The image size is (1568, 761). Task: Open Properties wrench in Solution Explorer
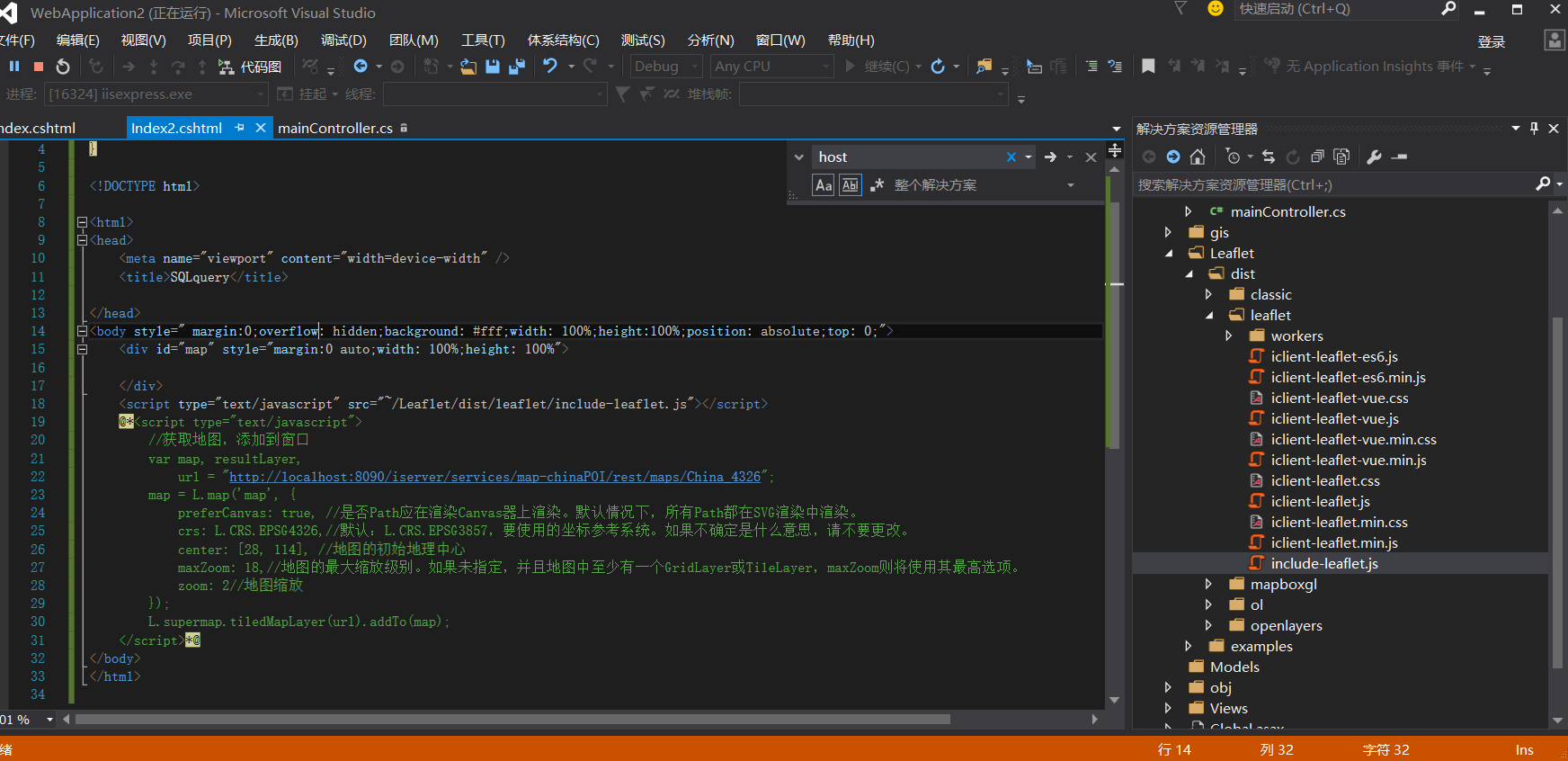click(x=1374, y=157)
